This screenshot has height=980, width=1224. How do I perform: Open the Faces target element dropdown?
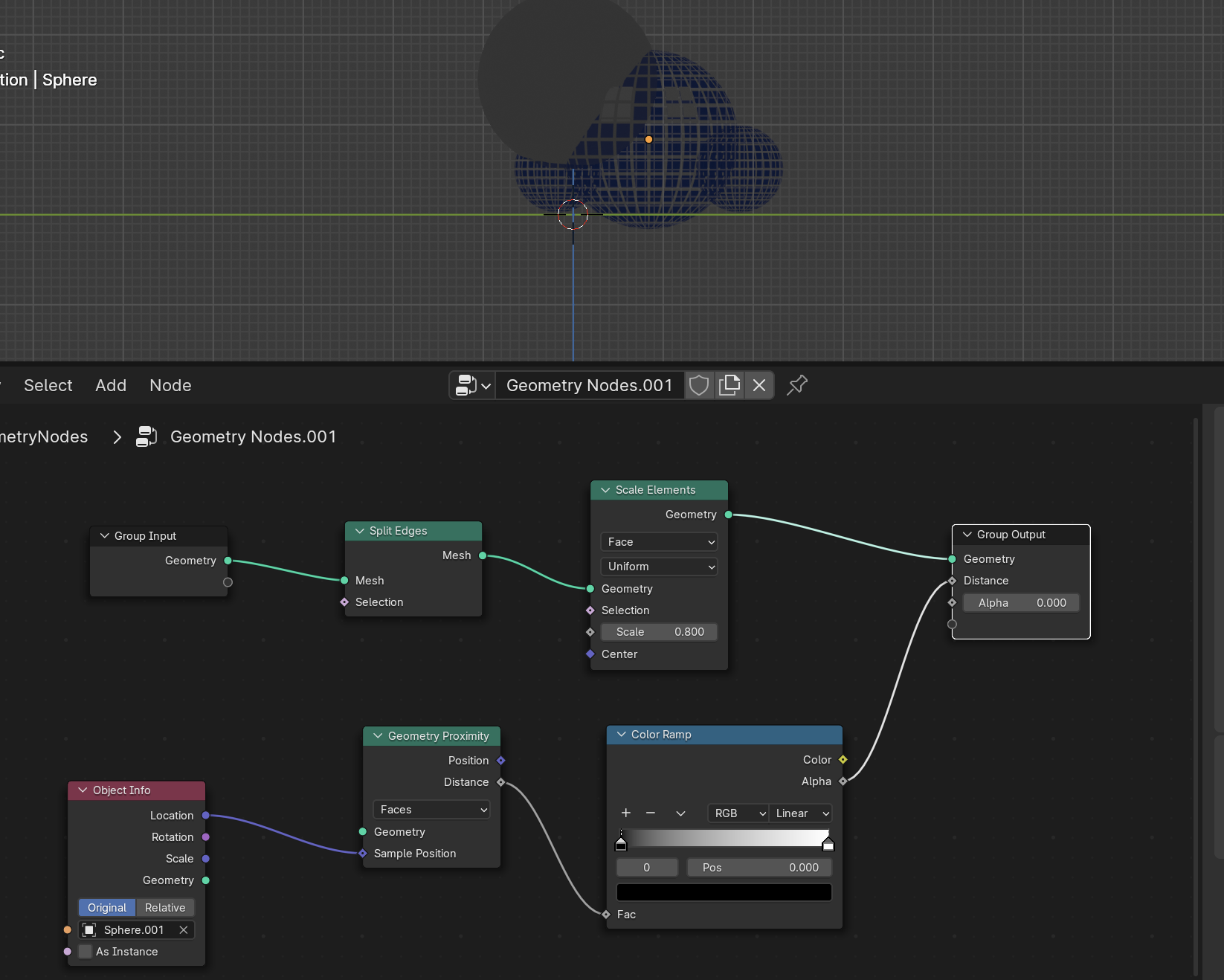pyautogui.click(x=431, y=810)
